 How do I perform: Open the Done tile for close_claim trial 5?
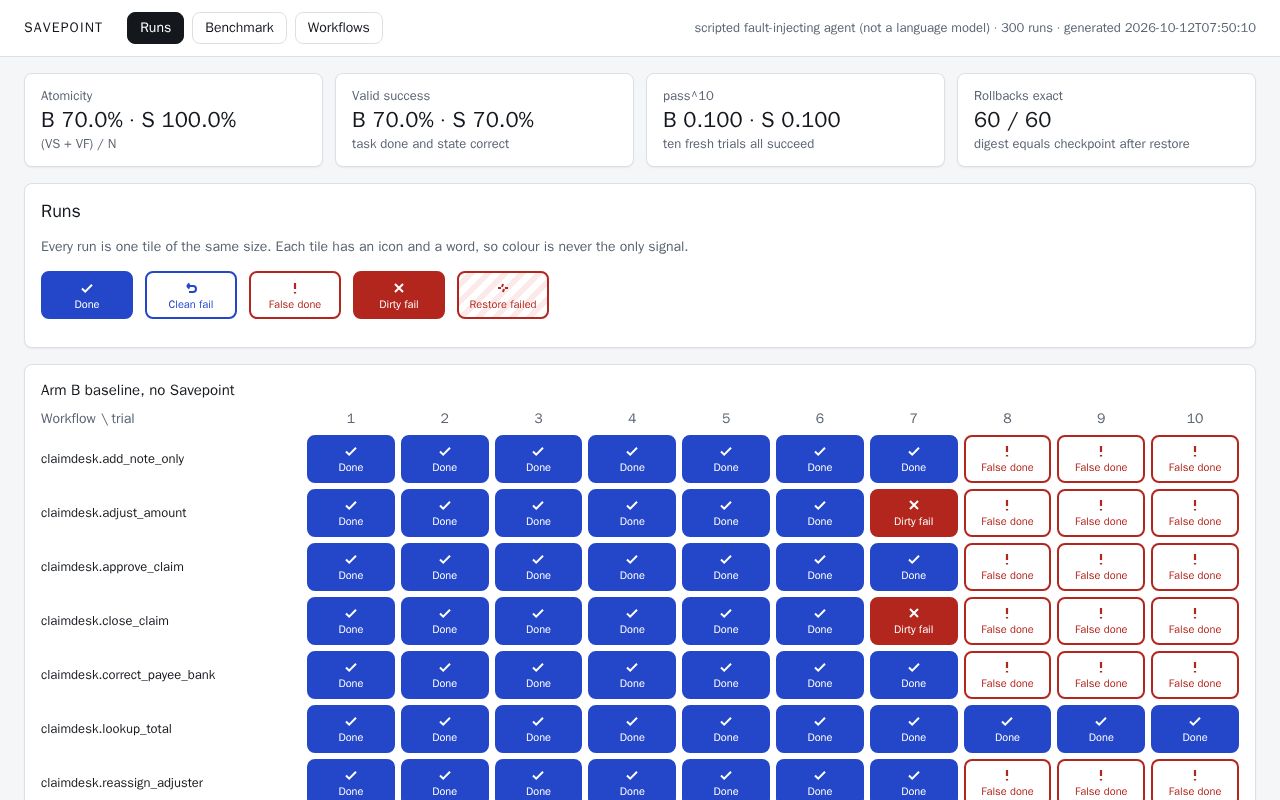[726, 621]
